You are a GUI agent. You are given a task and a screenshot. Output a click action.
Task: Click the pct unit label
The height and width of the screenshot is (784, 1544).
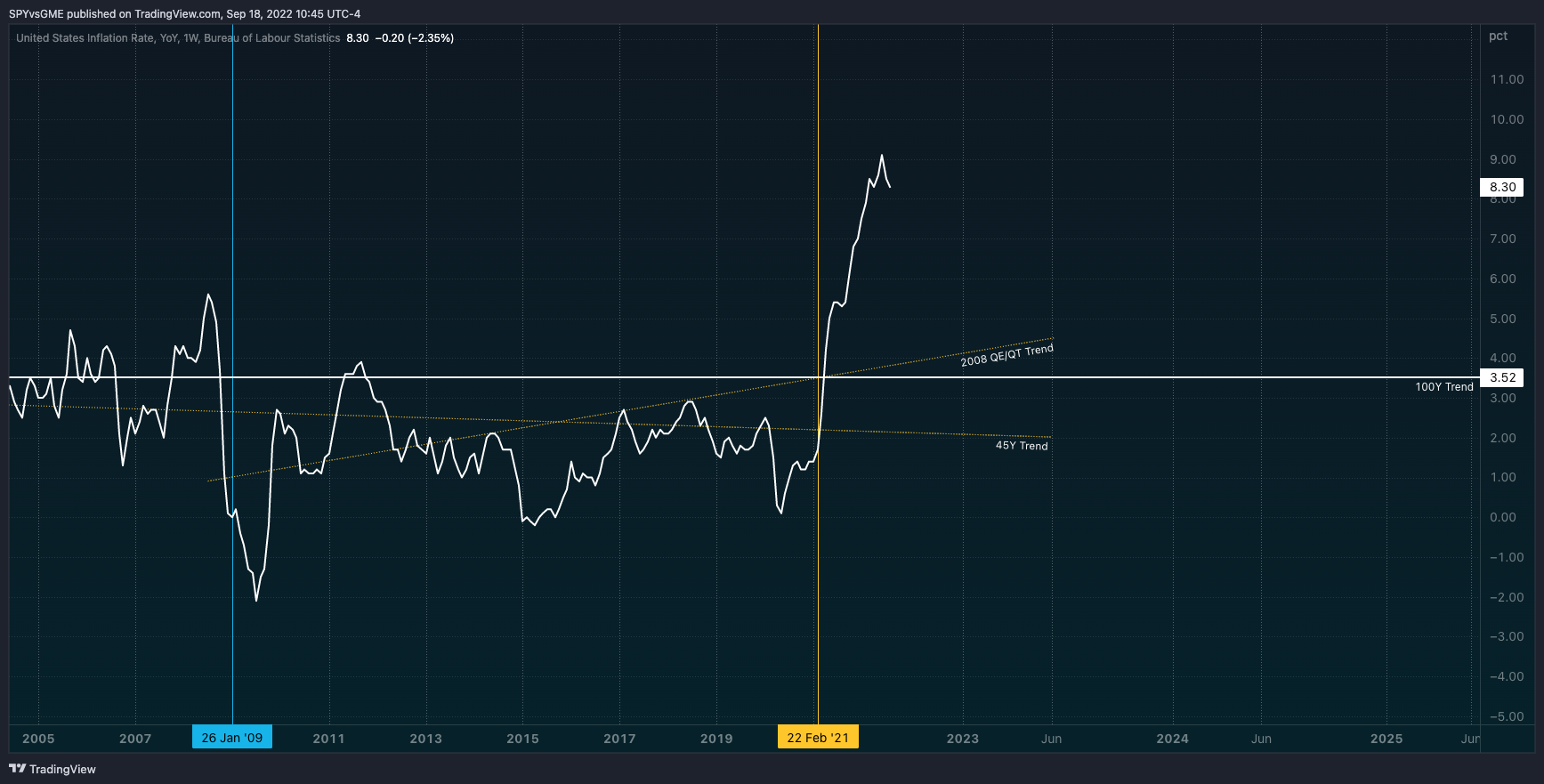pos(1499,36)
